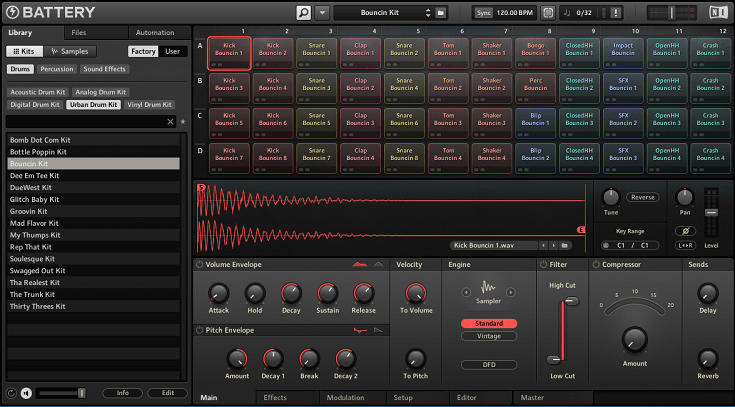
Task: Click the MIDI learn icon in Key Range
Action: pos(606,245)
